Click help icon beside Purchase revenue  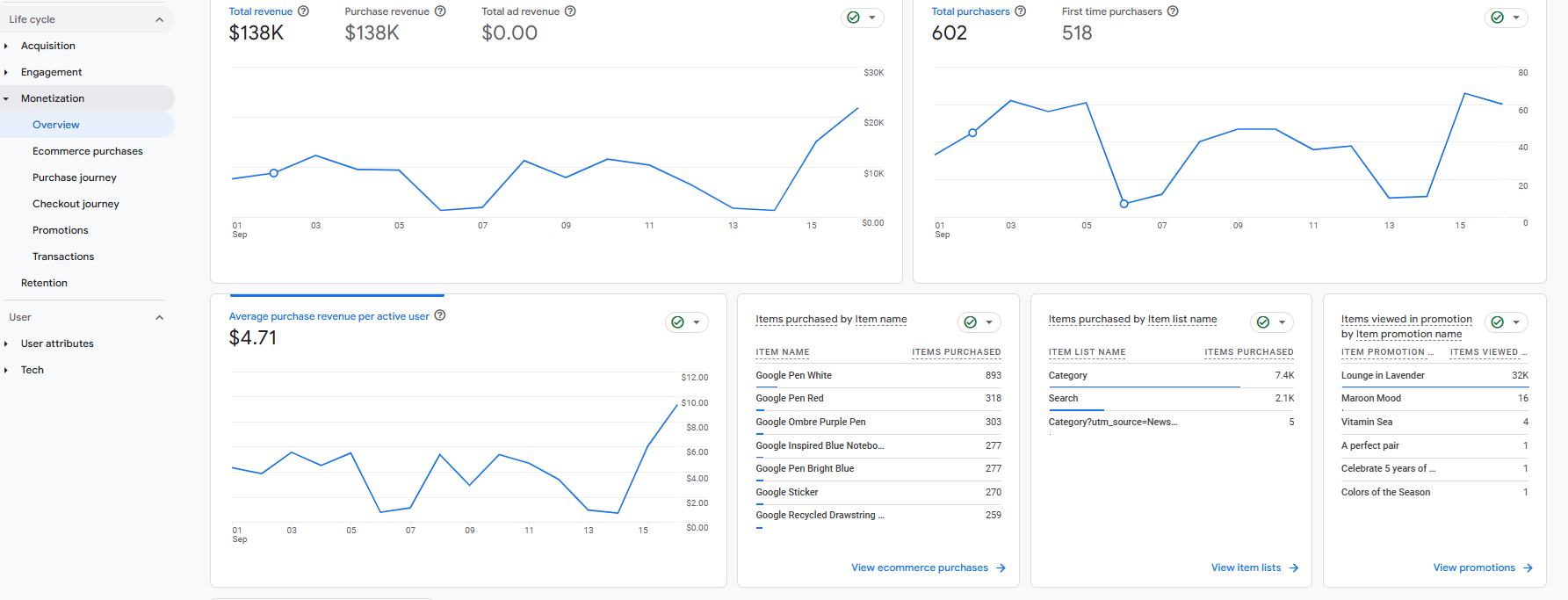tap(440, 11)
